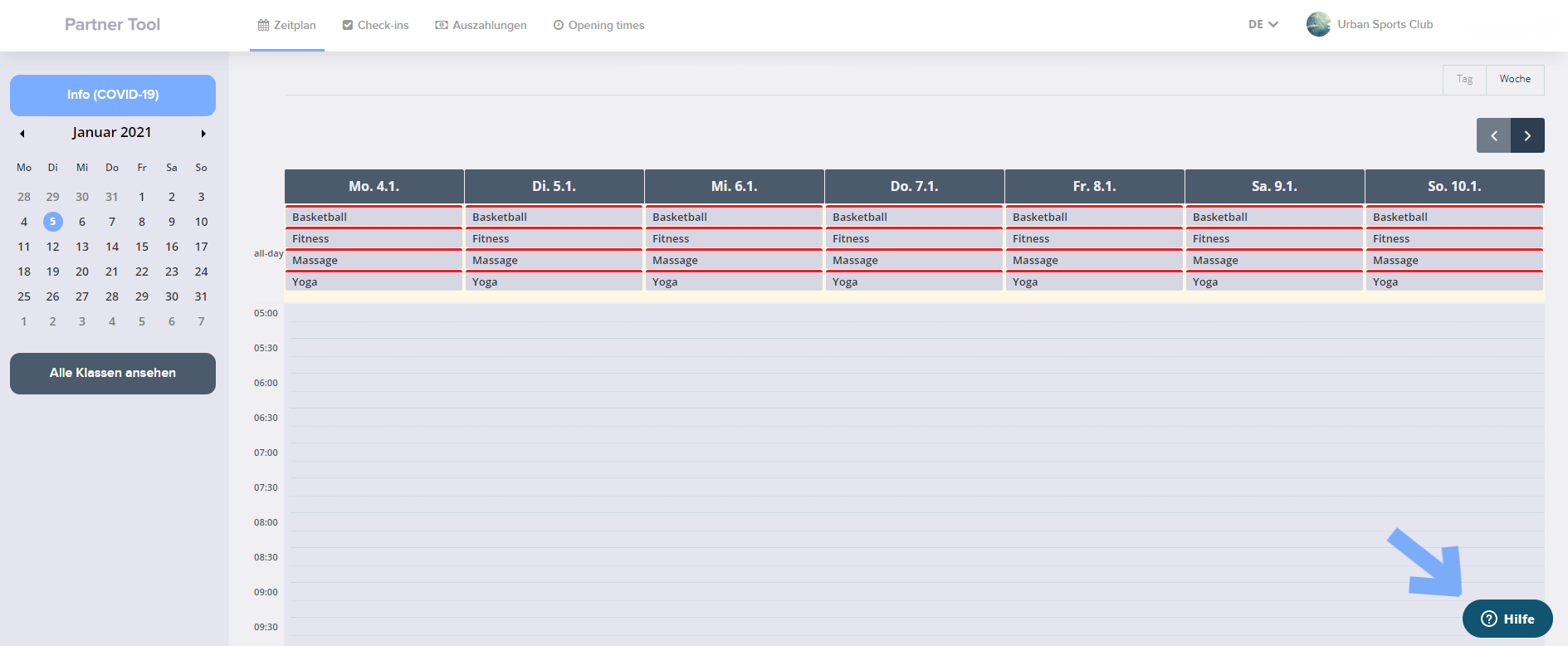The height and width of the screenshot is (646, 1568).
Task: Switch calendar to Tag view
Action: tap(1464, 79)
